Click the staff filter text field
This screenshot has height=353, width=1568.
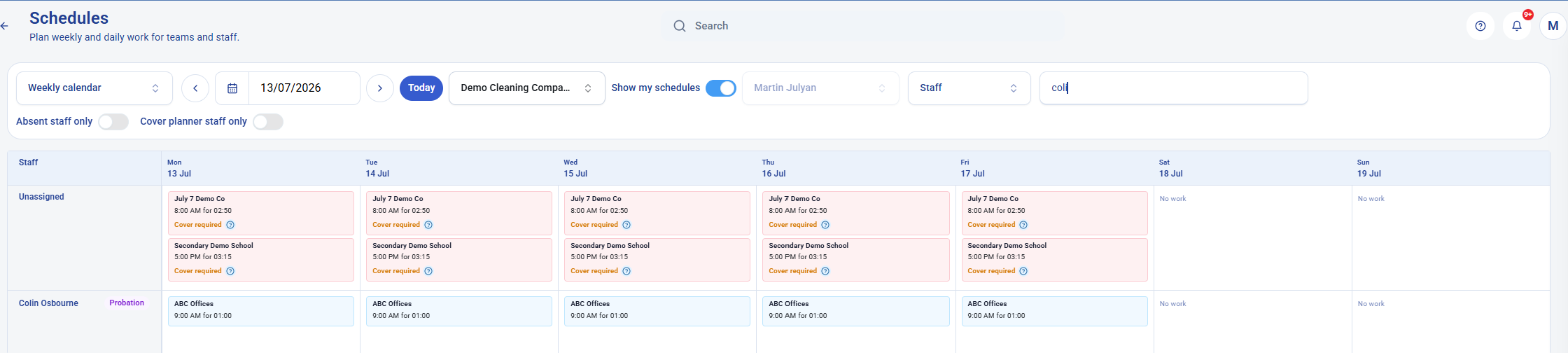point(1174,88)
